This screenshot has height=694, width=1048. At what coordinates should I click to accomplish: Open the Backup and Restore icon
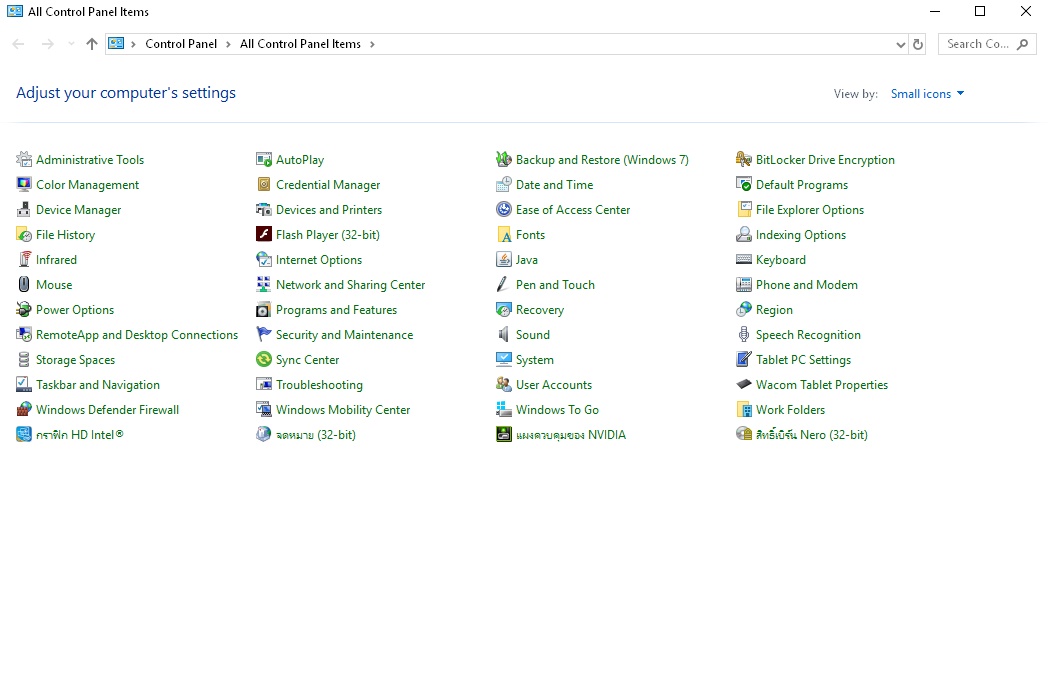tap(504, 159)
